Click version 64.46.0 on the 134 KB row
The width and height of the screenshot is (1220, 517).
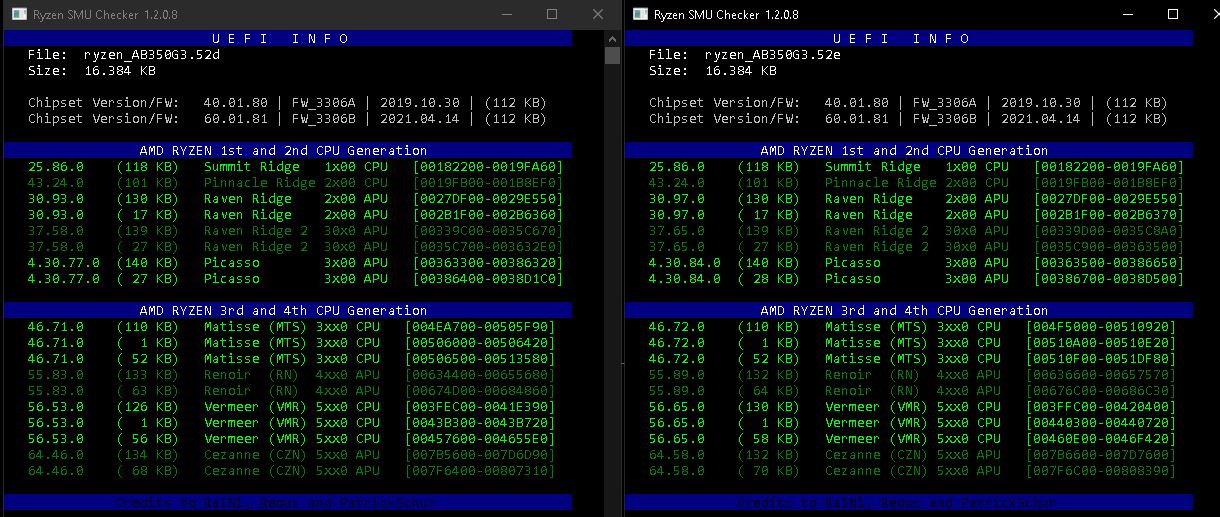(x=56, y=455)
